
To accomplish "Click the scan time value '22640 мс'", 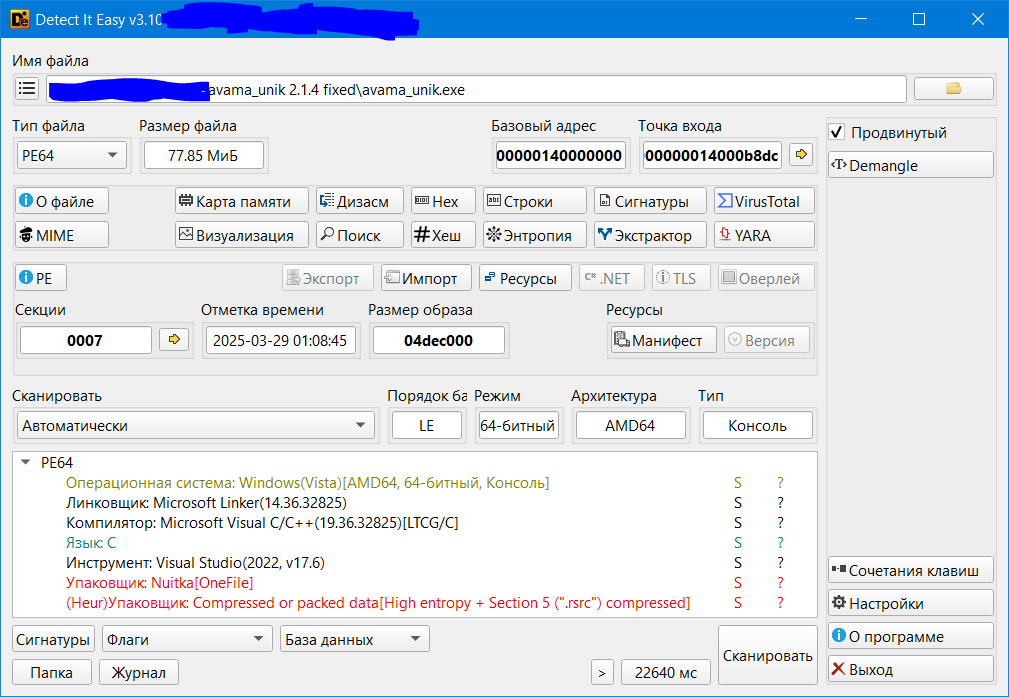I will (666, 673).
